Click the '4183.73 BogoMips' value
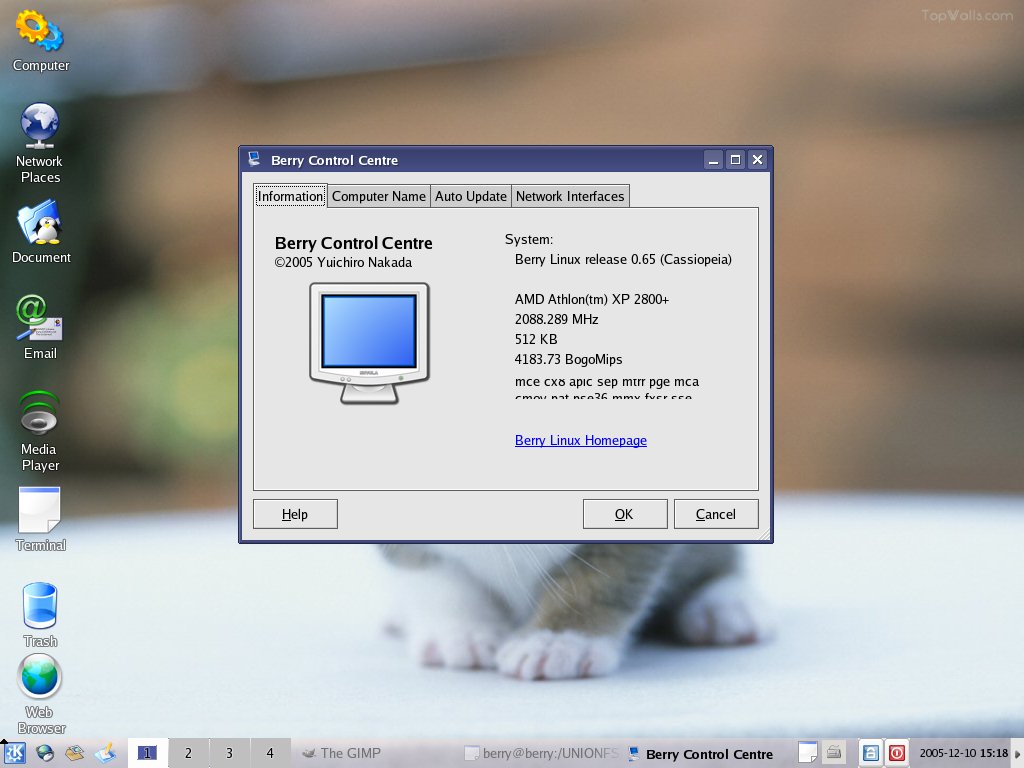Image resolution: width=1024 pixels, height=768 pixels. click(x=568, y=359)
